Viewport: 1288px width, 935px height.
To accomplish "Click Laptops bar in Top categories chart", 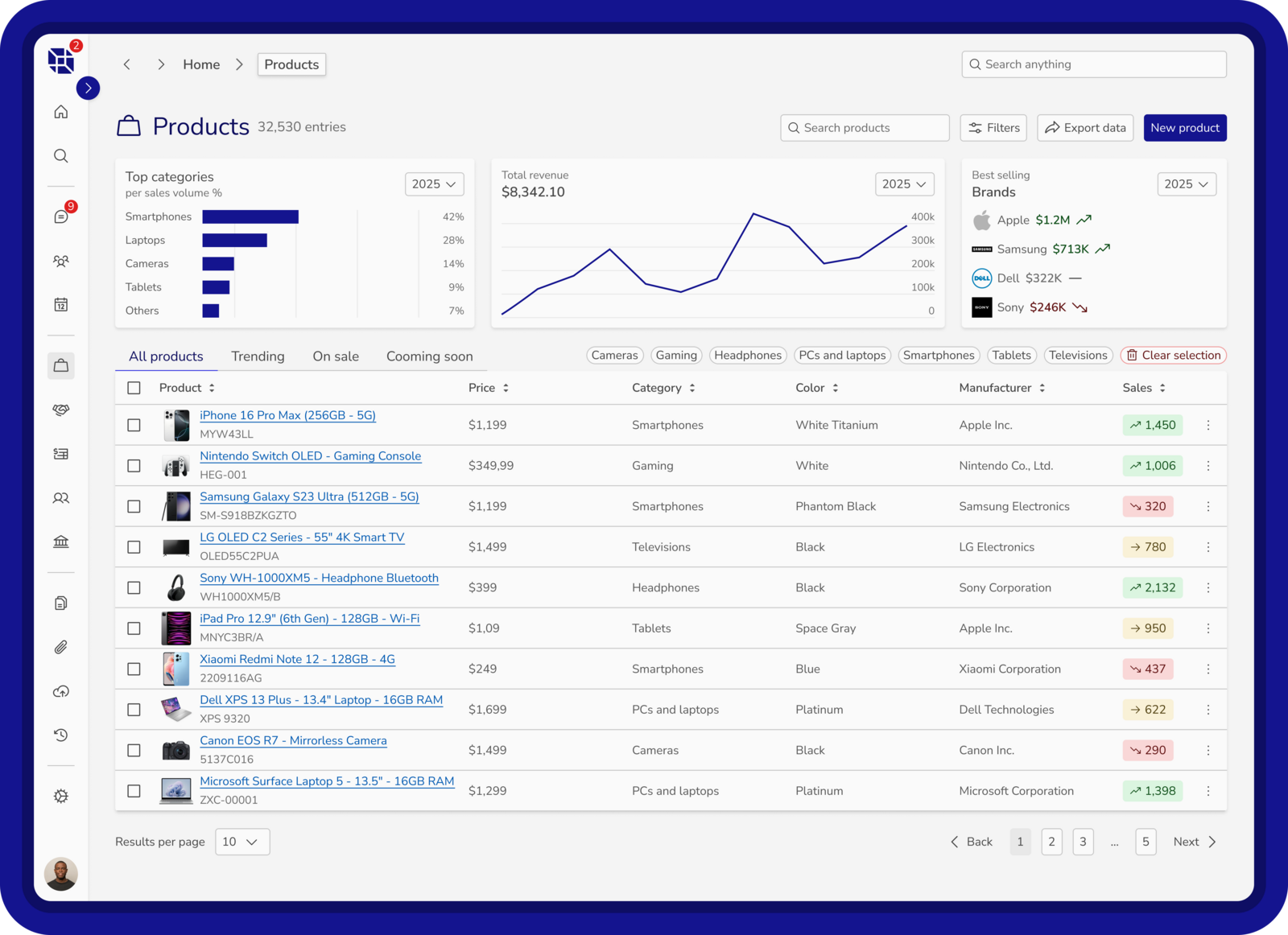I will (x=234, y=240).
